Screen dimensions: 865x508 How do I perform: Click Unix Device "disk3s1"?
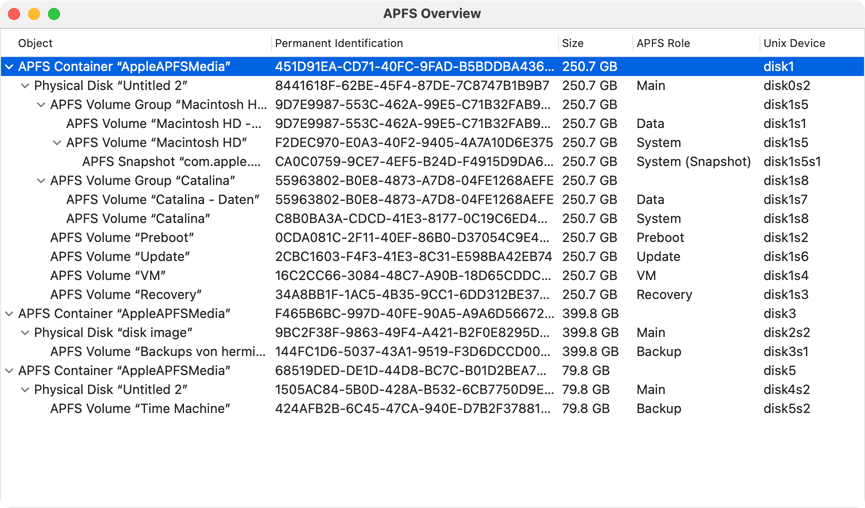pos(786,352)
